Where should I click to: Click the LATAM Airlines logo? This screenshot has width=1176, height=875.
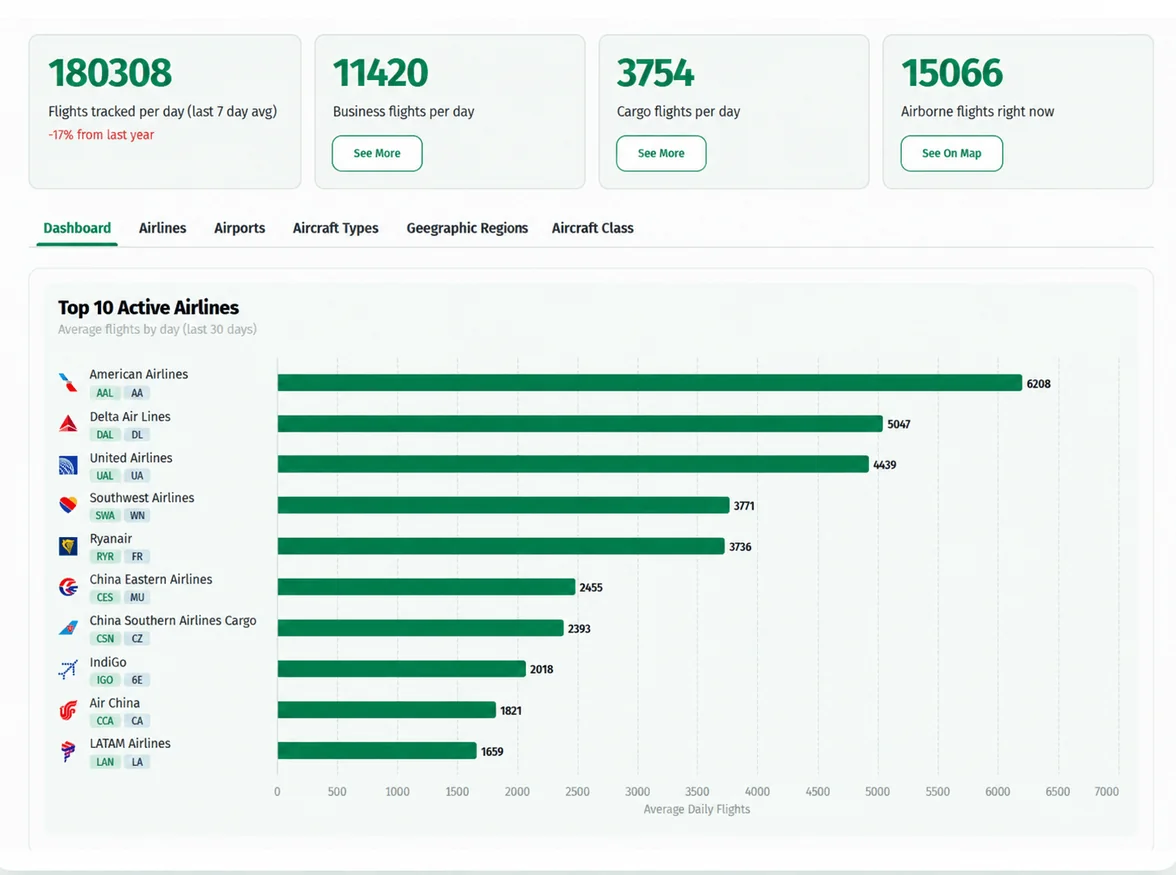pyautogui.click(x=68, y=751)
